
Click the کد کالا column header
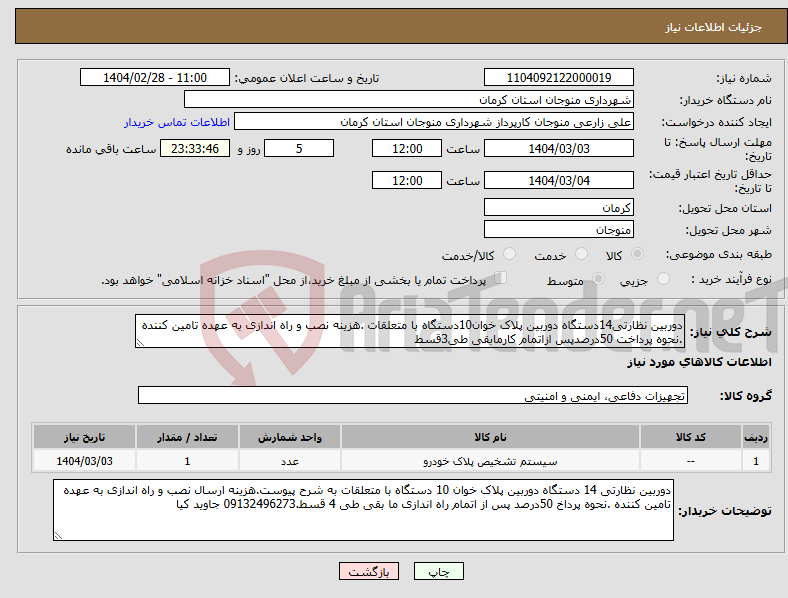point(691,437)
